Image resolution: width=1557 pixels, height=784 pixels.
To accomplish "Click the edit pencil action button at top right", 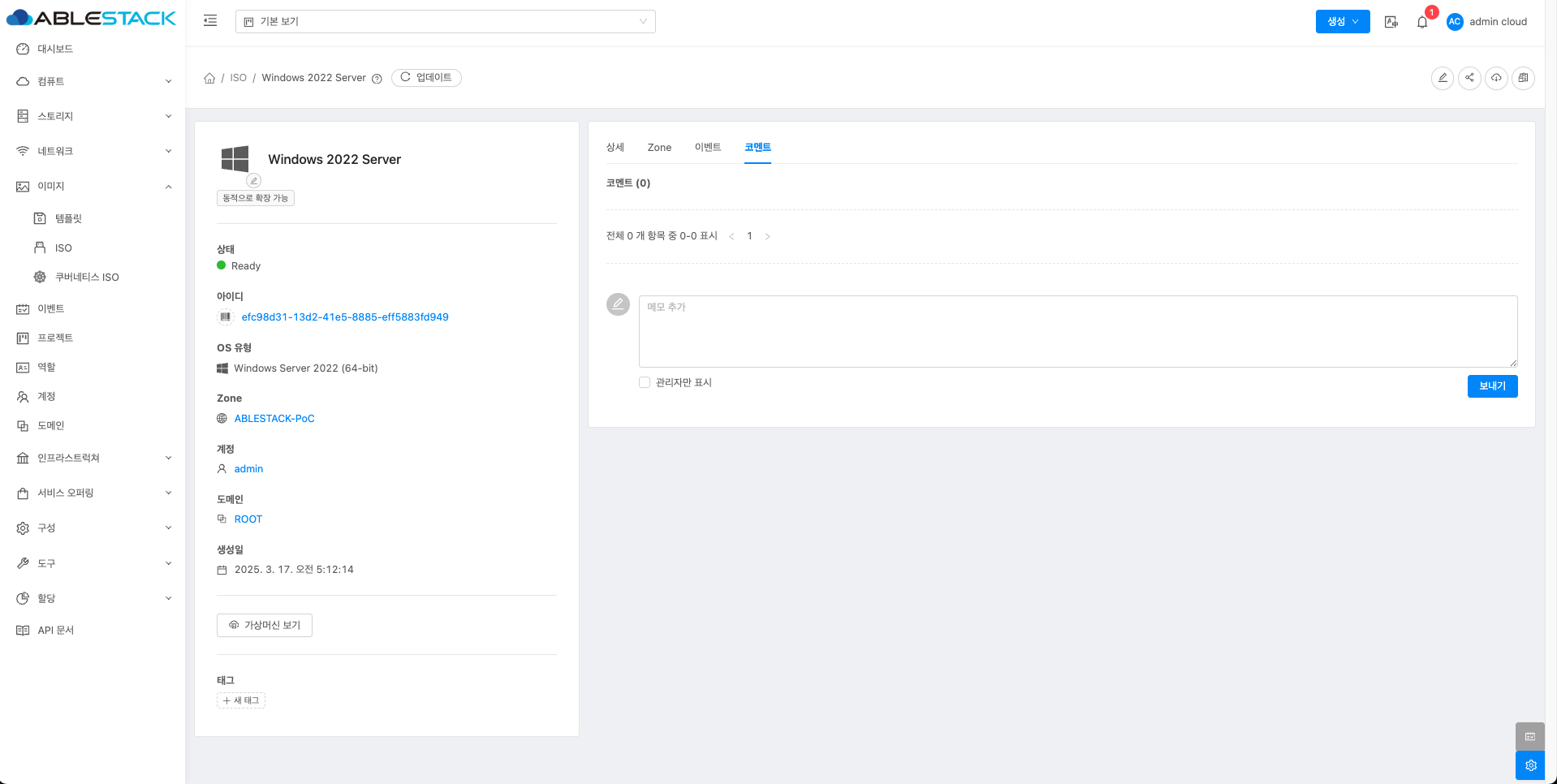I will pos(1443,78).
